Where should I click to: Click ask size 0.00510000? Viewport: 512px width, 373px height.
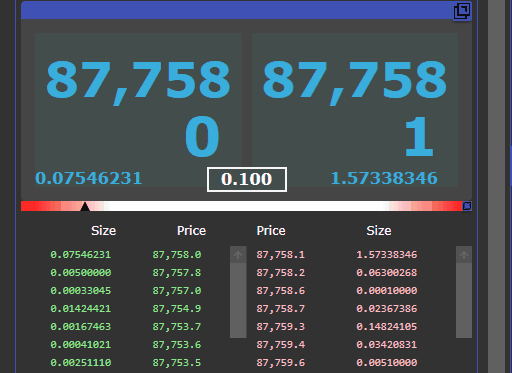click(387, 363)
